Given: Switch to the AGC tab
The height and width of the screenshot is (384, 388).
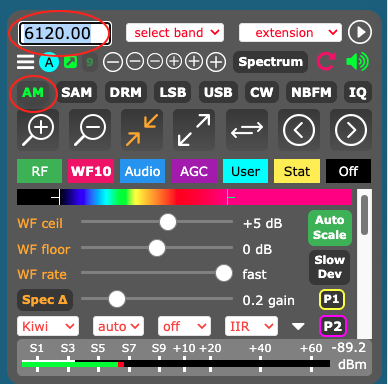Looking at the screenshot, I should point(194,171).
